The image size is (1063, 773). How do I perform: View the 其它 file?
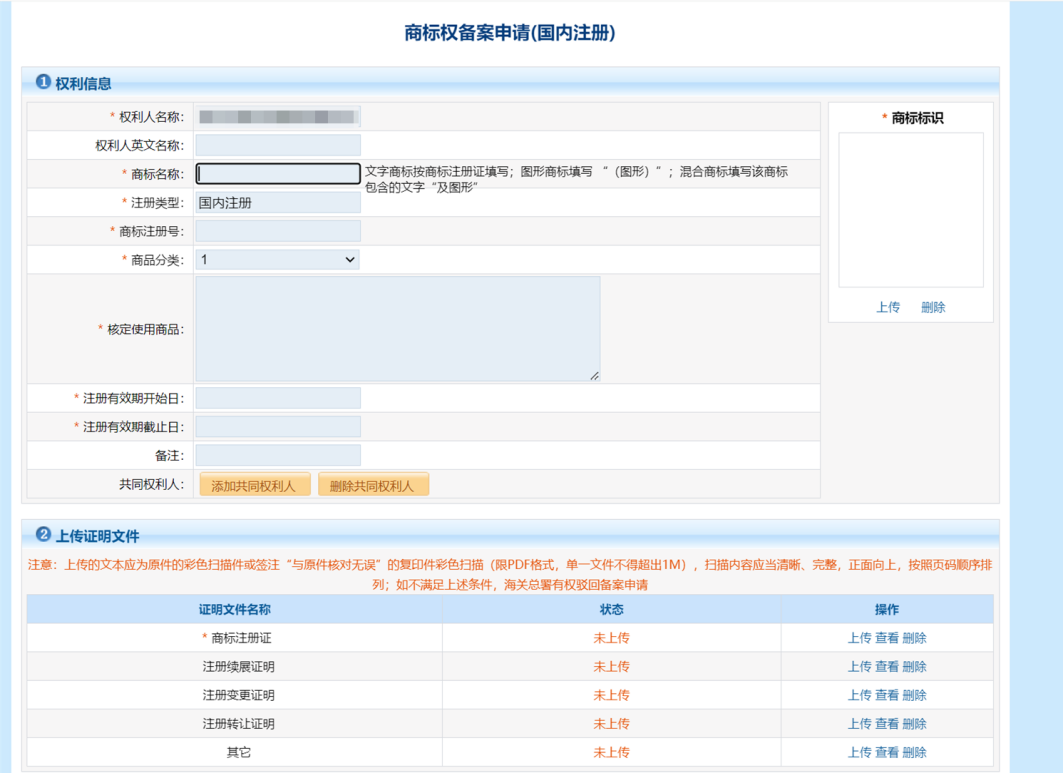coord(887,752)
